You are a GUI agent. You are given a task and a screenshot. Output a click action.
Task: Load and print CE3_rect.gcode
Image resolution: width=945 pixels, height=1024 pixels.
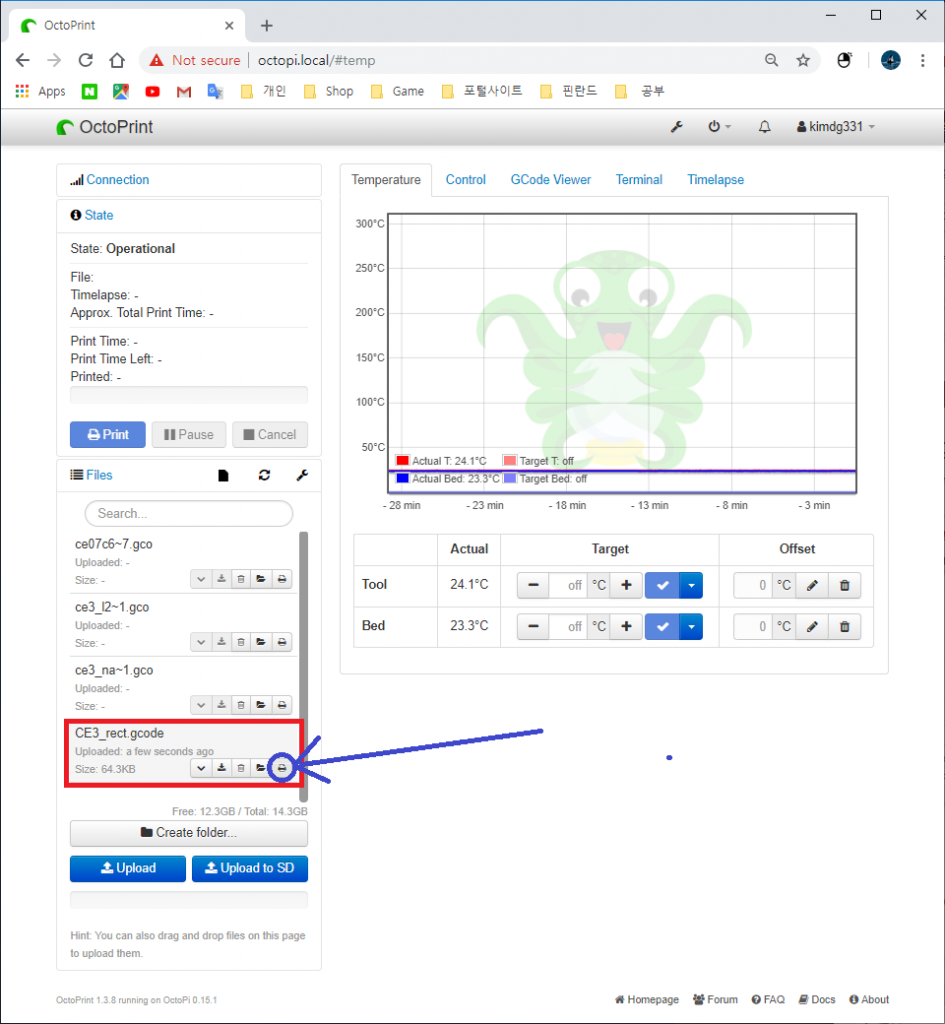(281, 769)
